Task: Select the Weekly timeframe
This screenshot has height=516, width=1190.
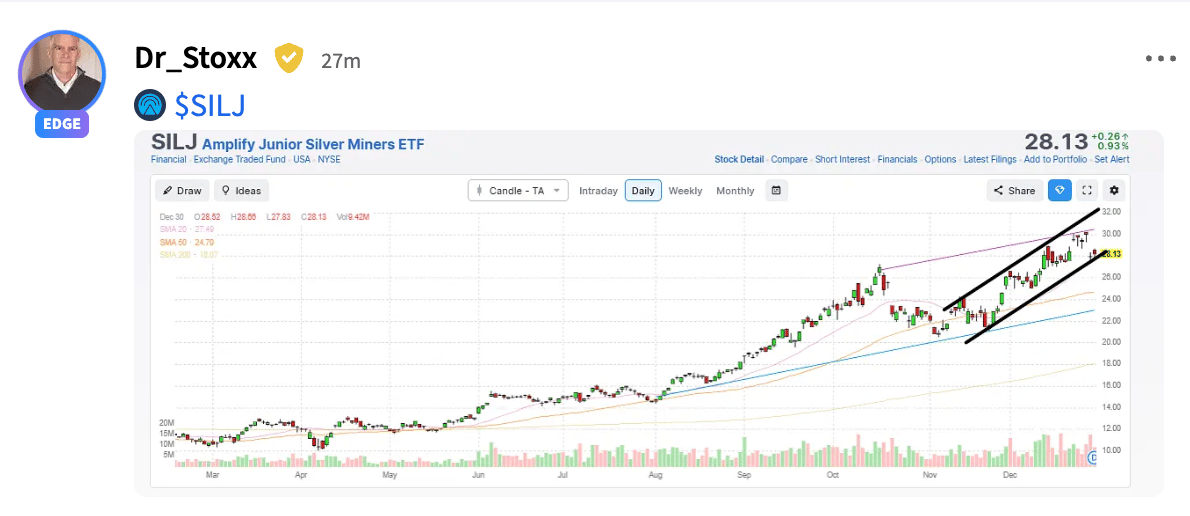Action: click(685, 190)
